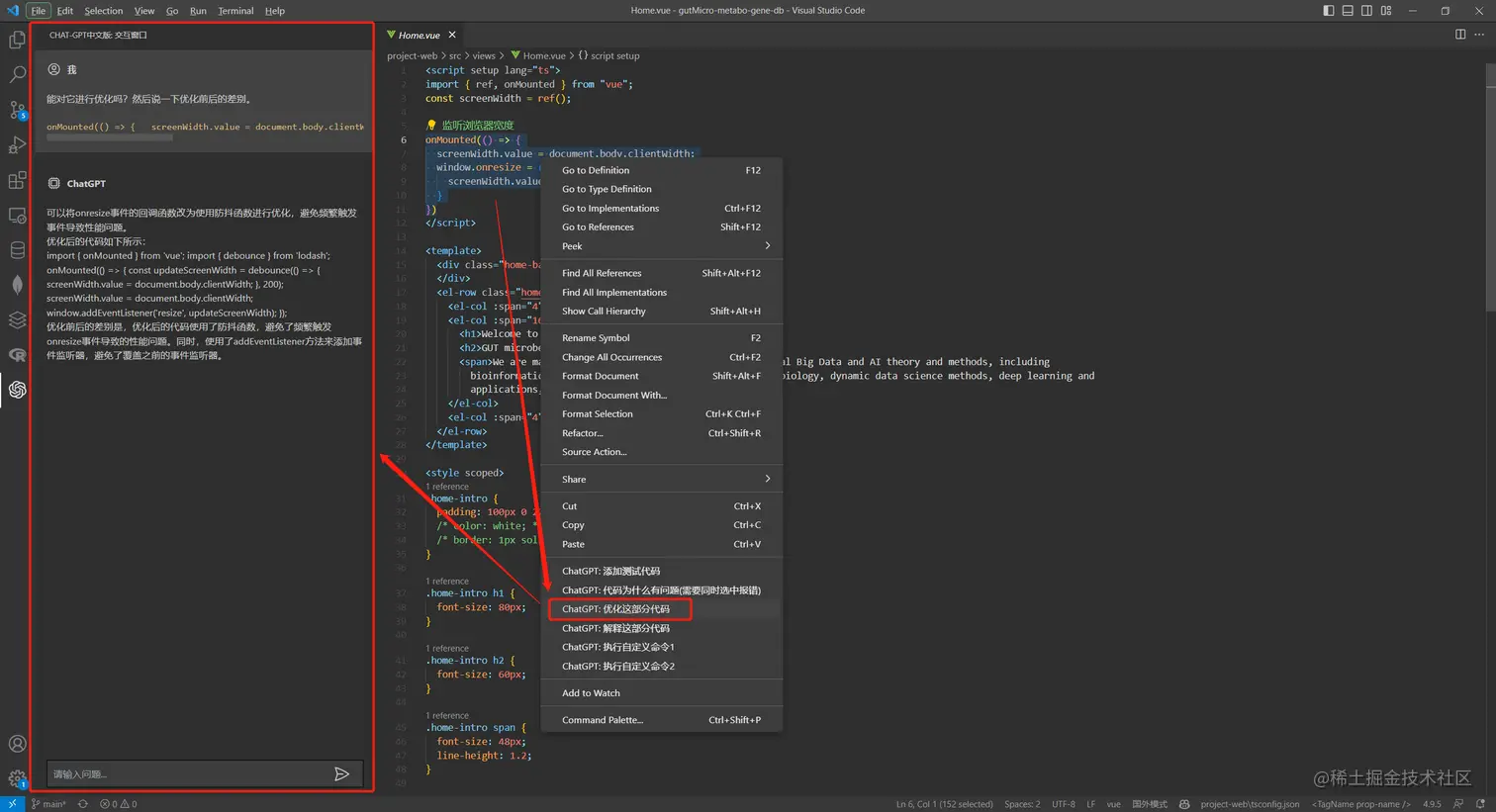Expand the Peek submenu in context menu
The height and width of the screenshot is (812, 1496).
(x=662, y=246)
